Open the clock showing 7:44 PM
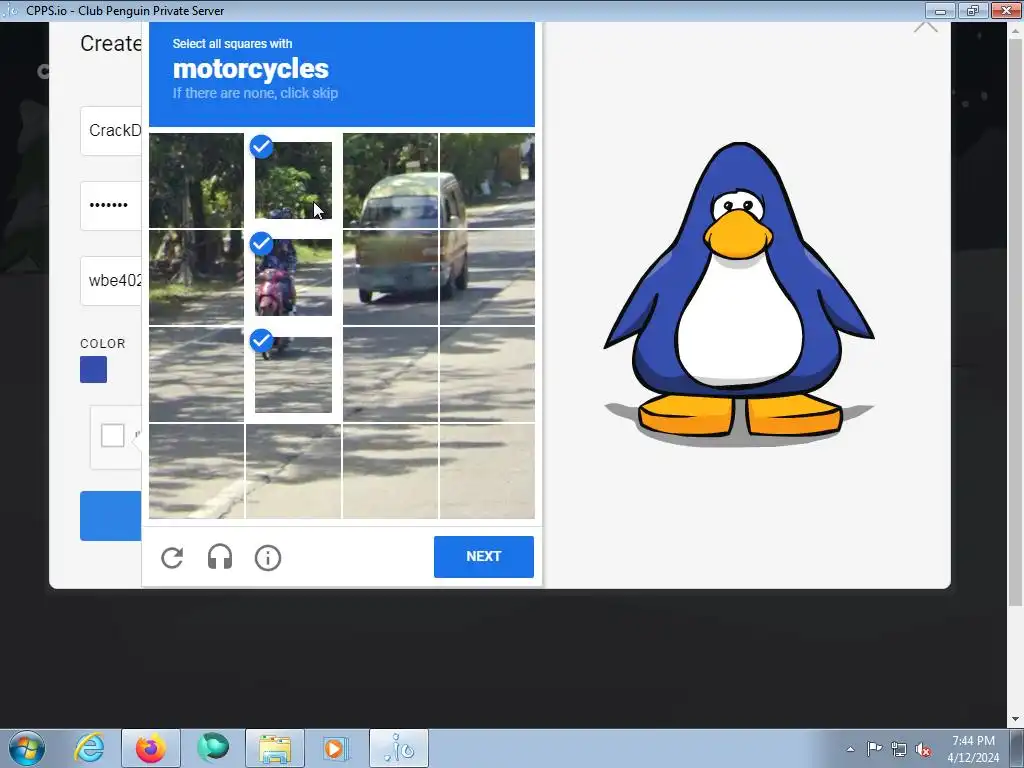The height and width of the screenshot is (768, 1024). [x=973, y=748]
